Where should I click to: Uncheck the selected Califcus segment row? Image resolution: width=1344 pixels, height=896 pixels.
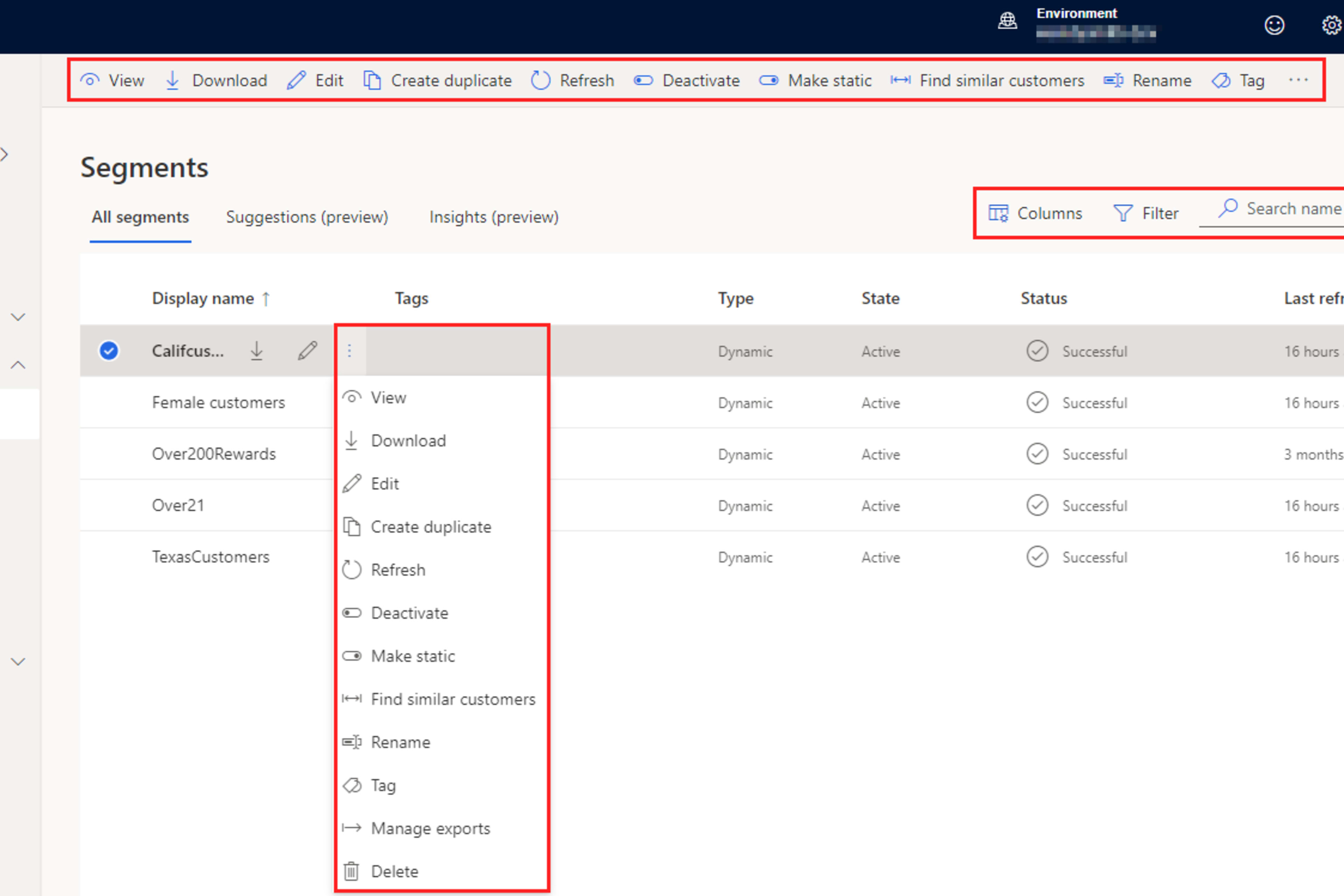click(108, 350)
